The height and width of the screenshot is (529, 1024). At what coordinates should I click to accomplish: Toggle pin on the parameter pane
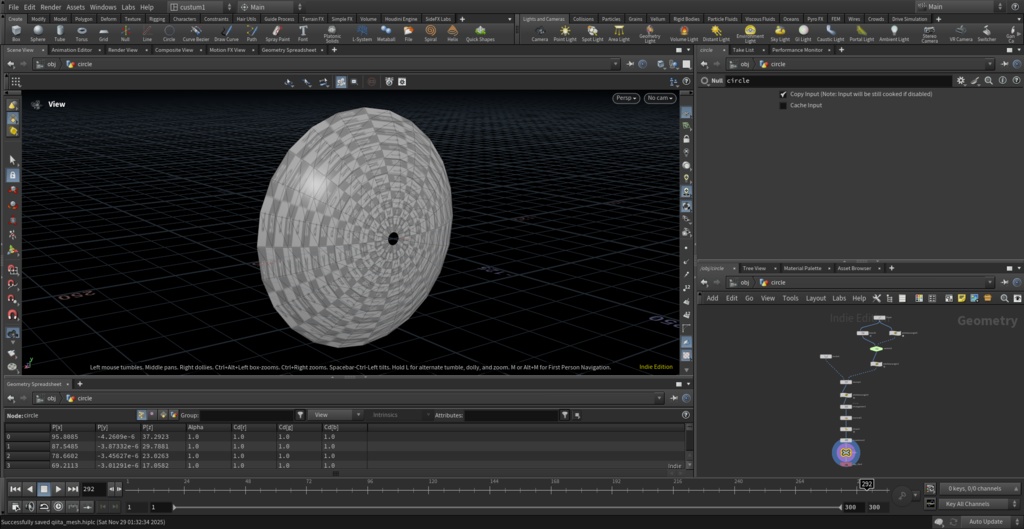[1006, 64]
